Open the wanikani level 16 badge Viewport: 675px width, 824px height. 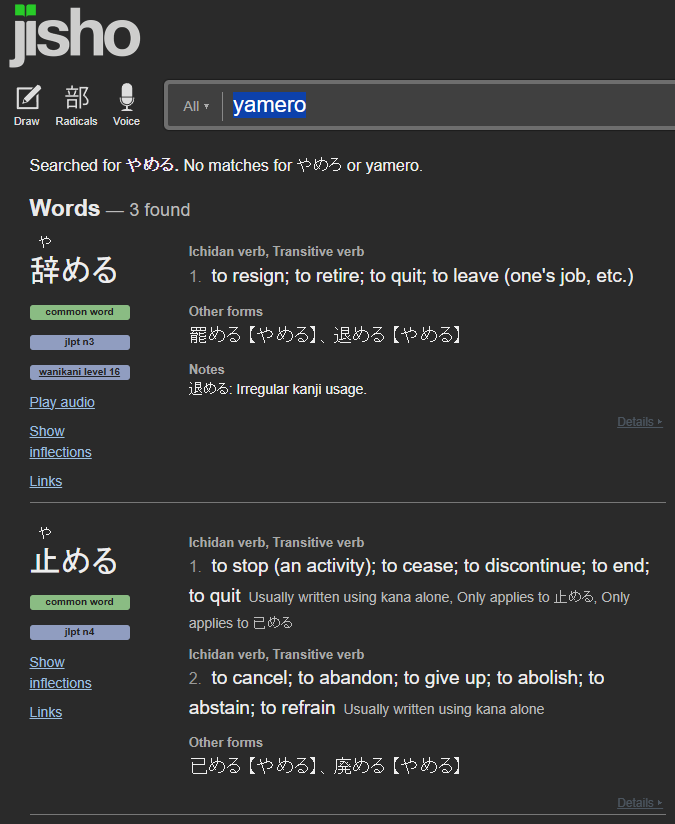coord(79,372)
